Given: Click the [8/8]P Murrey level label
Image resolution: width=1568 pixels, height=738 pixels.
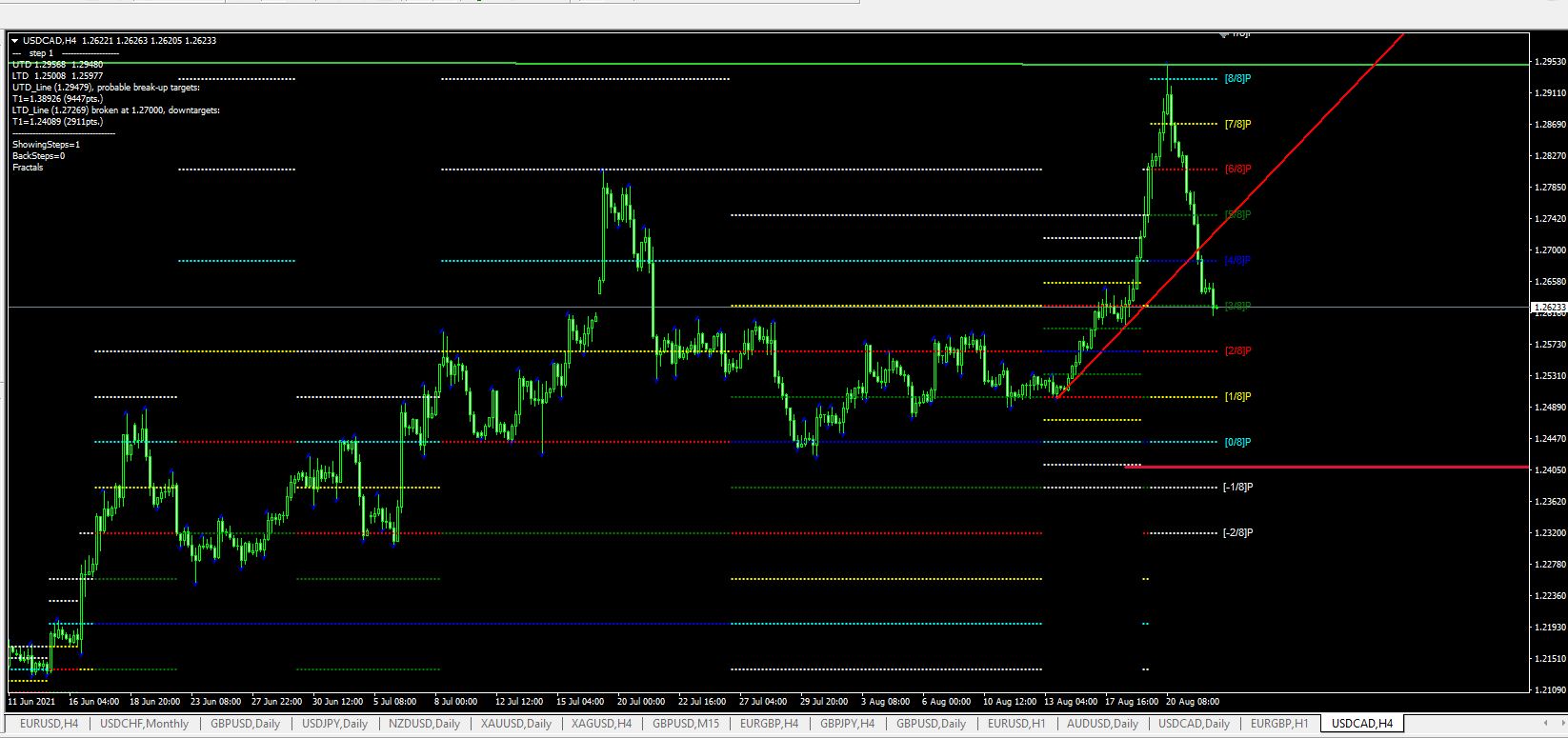Looking at the screenshot, I should pyautogui.click(x=1237, y=78).
